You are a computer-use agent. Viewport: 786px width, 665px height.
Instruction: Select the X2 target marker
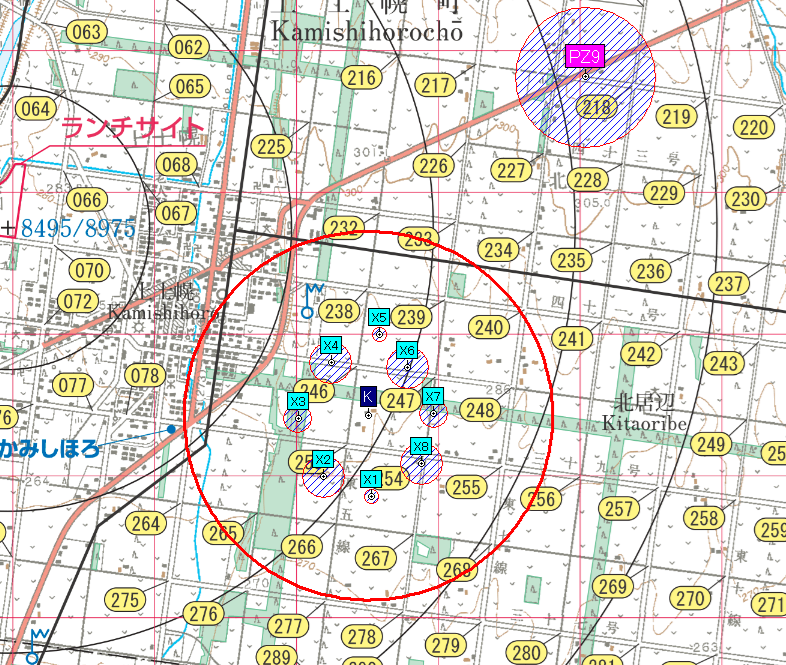322,459
